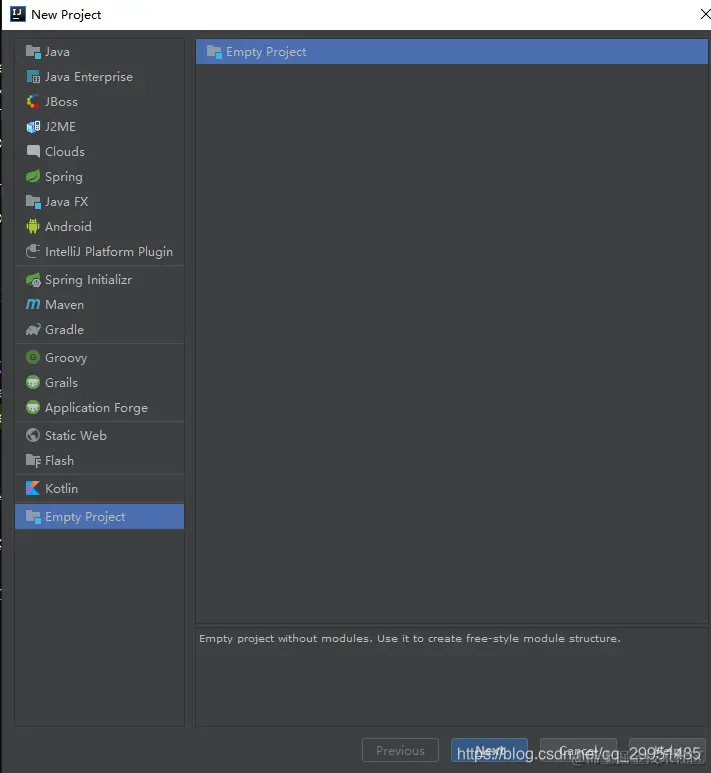Click the Java Enterprise icon
Screen dimensions: 711x773
point(33,77)
